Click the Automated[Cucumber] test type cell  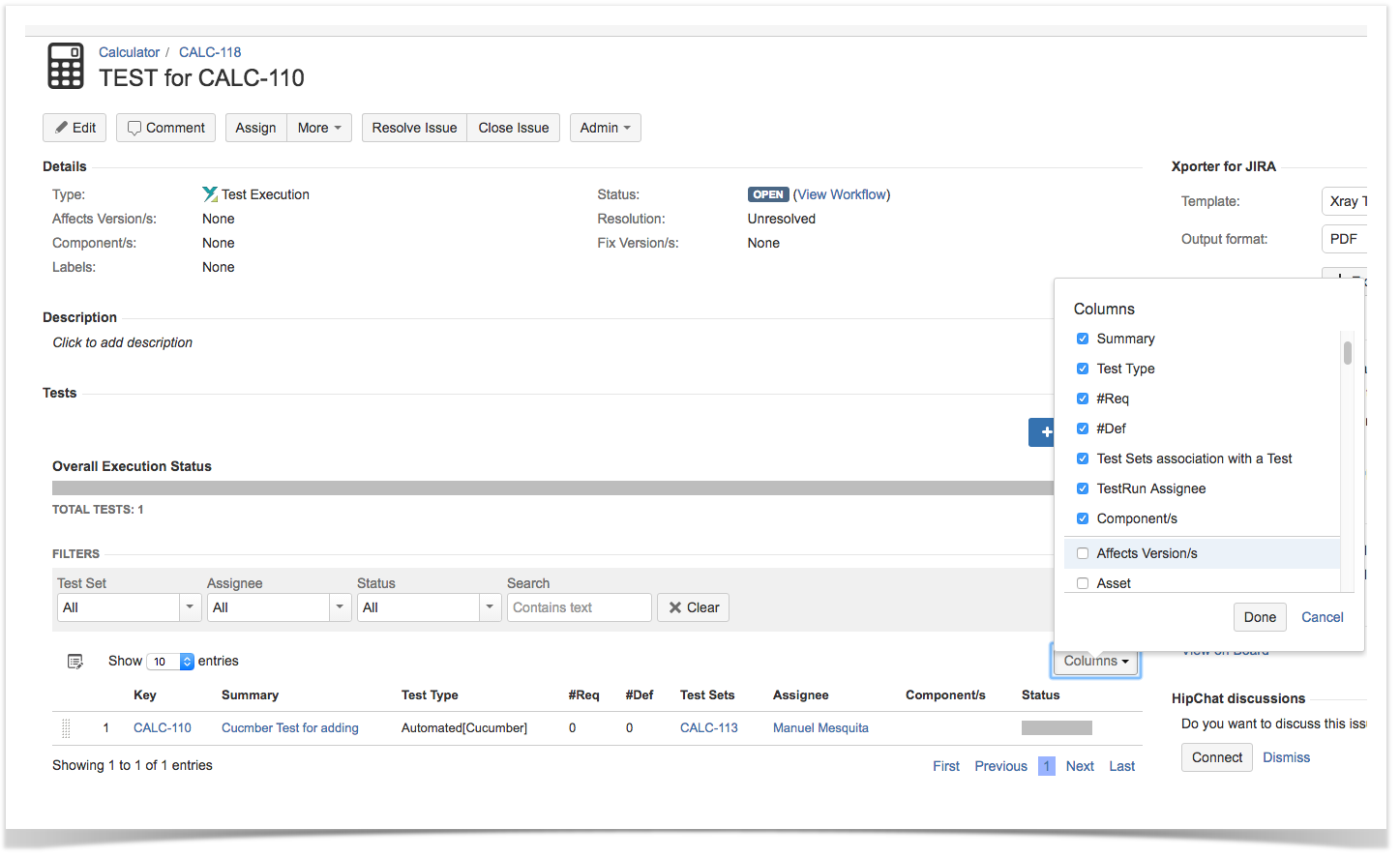point(464,728)
